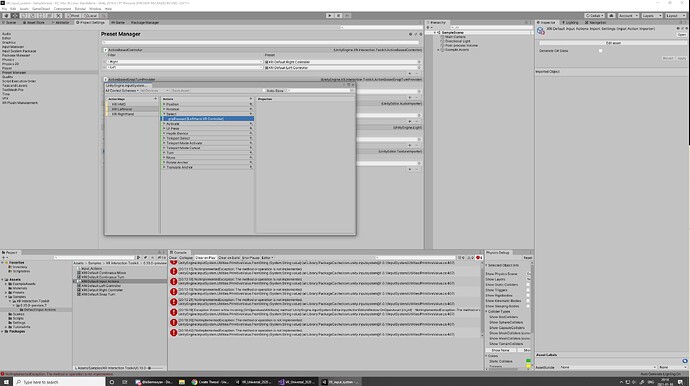Viewport: 690px width, 386px height.
Task: Open Chrome Create Thread window in taskbar
Action: click(210, 382)
